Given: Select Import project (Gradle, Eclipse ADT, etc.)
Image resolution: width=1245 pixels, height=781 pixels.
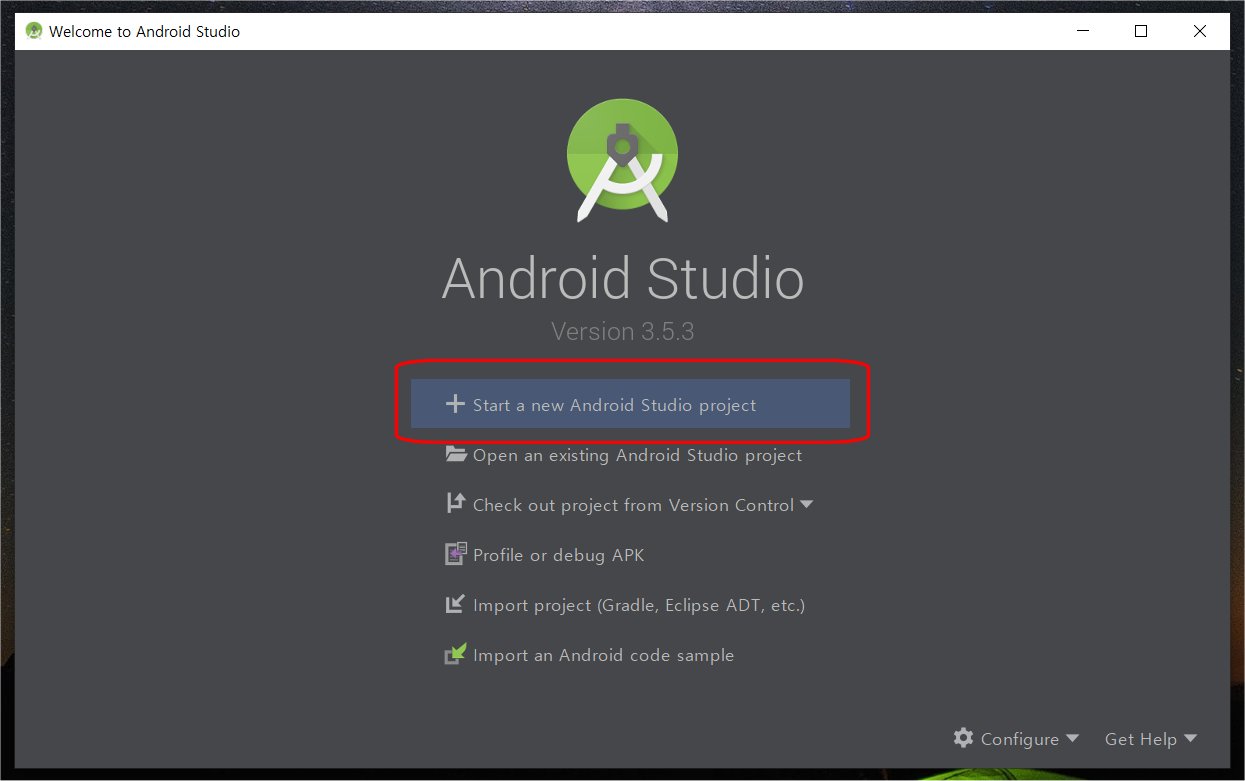Looking at the screenshot, I should (639, 605).
